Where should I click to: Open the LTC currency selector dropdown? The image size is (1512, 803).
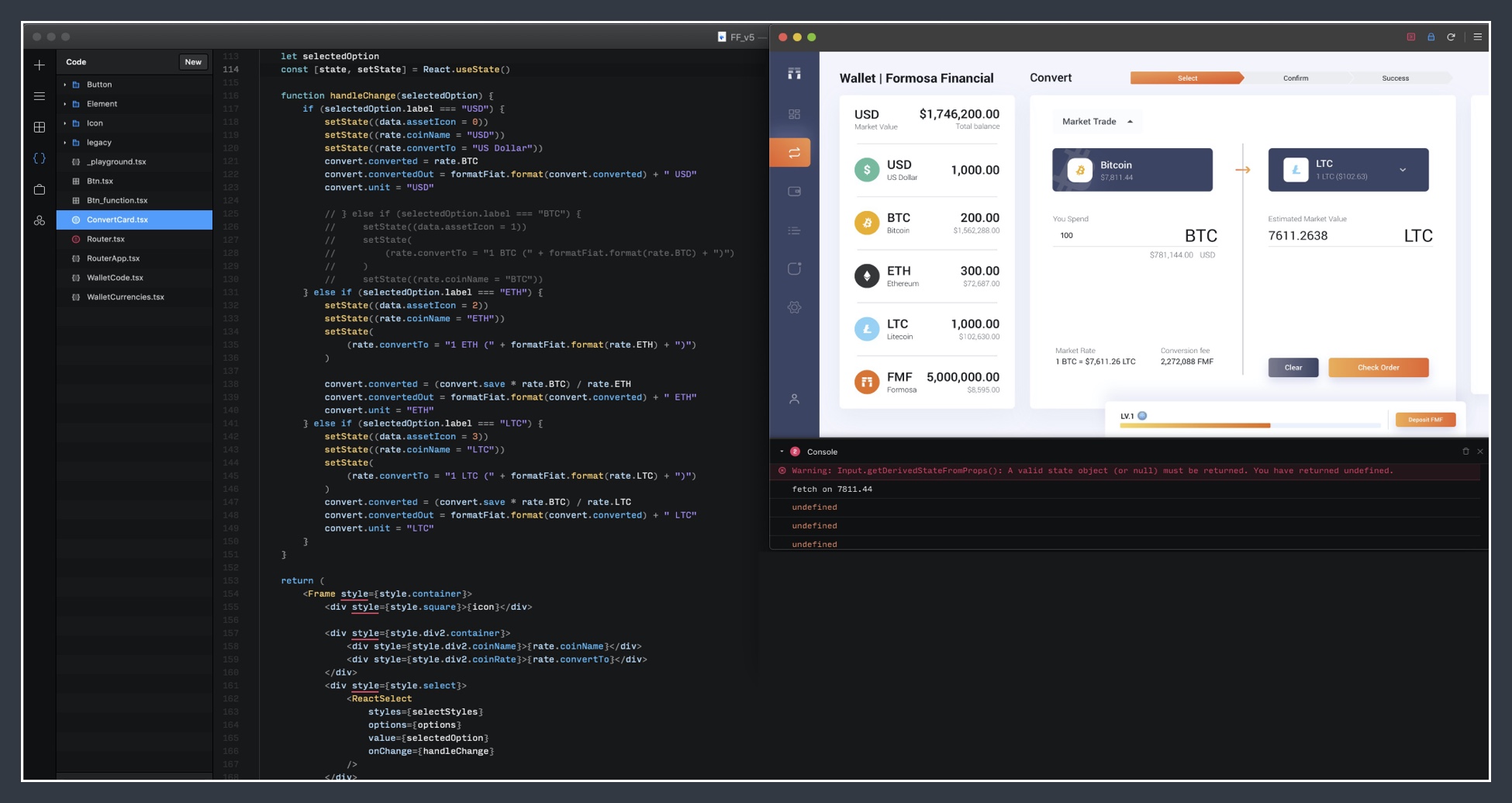pos(1402,170)
